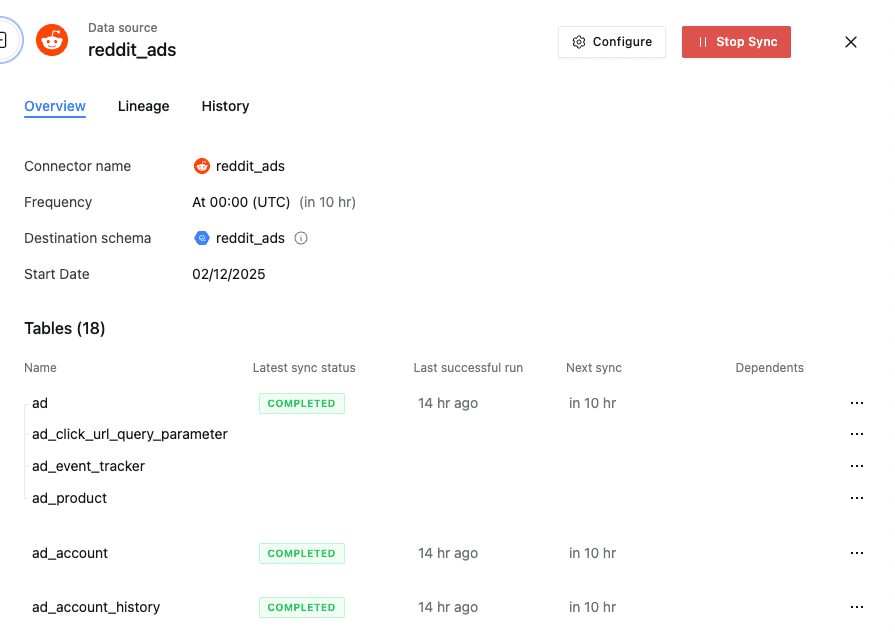This screenshot has height=635, width=895.
Task: Click the BigQuery icon next to destination schema
Action: 201,239
